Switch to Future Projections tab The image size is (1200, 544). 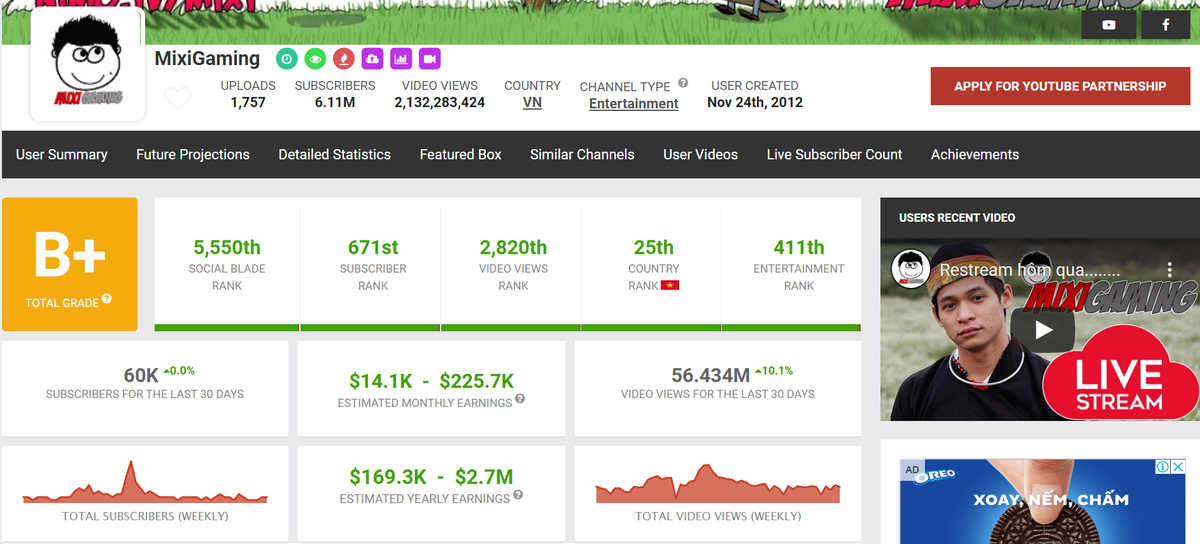coord(193,155)
